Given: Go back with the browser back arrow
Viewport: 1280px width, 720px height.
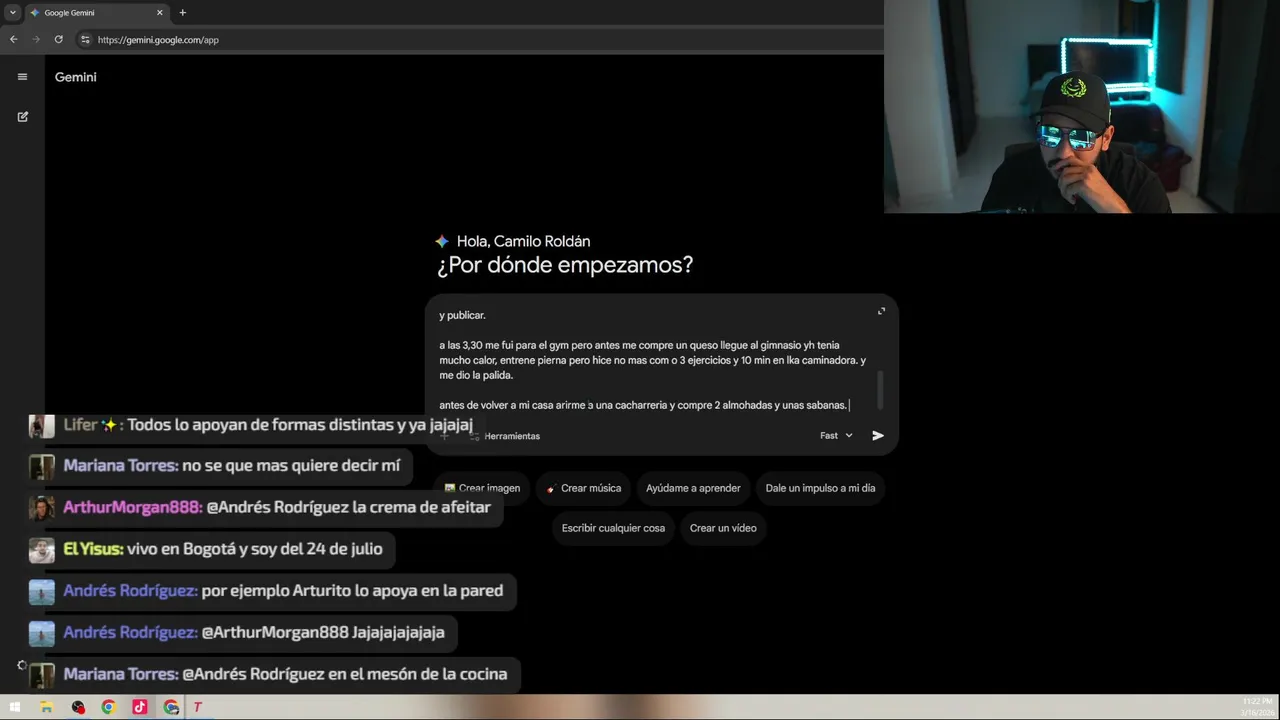Looking at the screenshot, I should [x=13, y=40].
